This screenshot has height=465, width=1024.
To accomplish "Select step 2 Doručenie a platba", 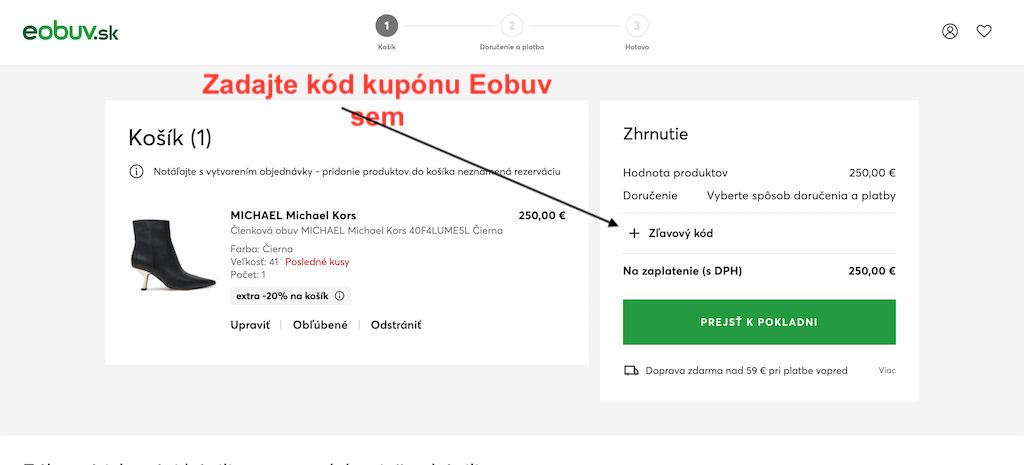I will point(512,26).
